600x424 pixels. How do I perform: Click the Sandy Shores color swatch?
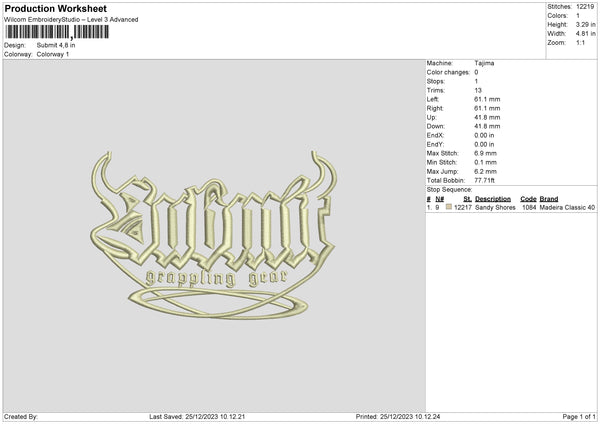coord(449,207)
